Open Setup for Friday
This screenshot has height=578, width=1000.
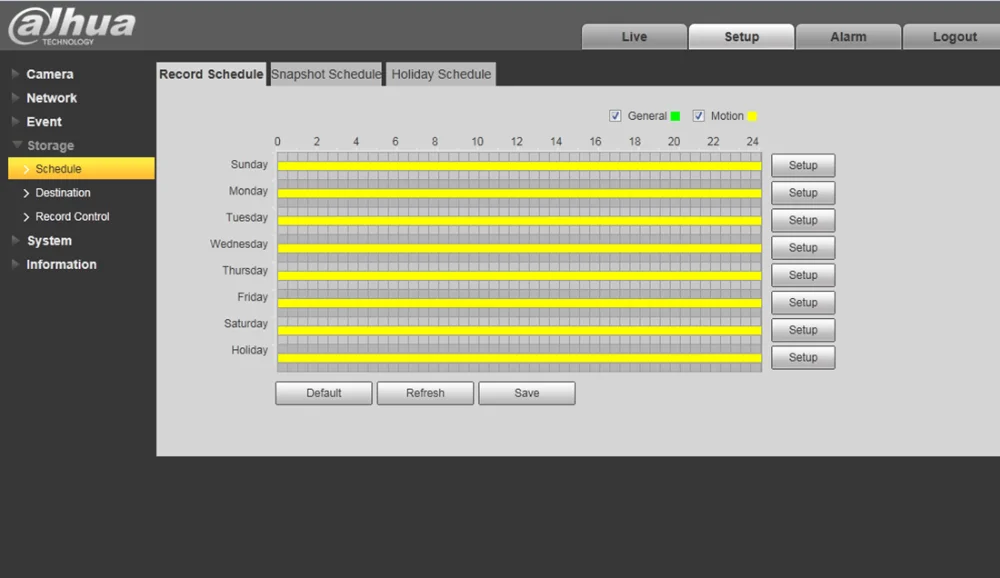click(x=803, y=302)
